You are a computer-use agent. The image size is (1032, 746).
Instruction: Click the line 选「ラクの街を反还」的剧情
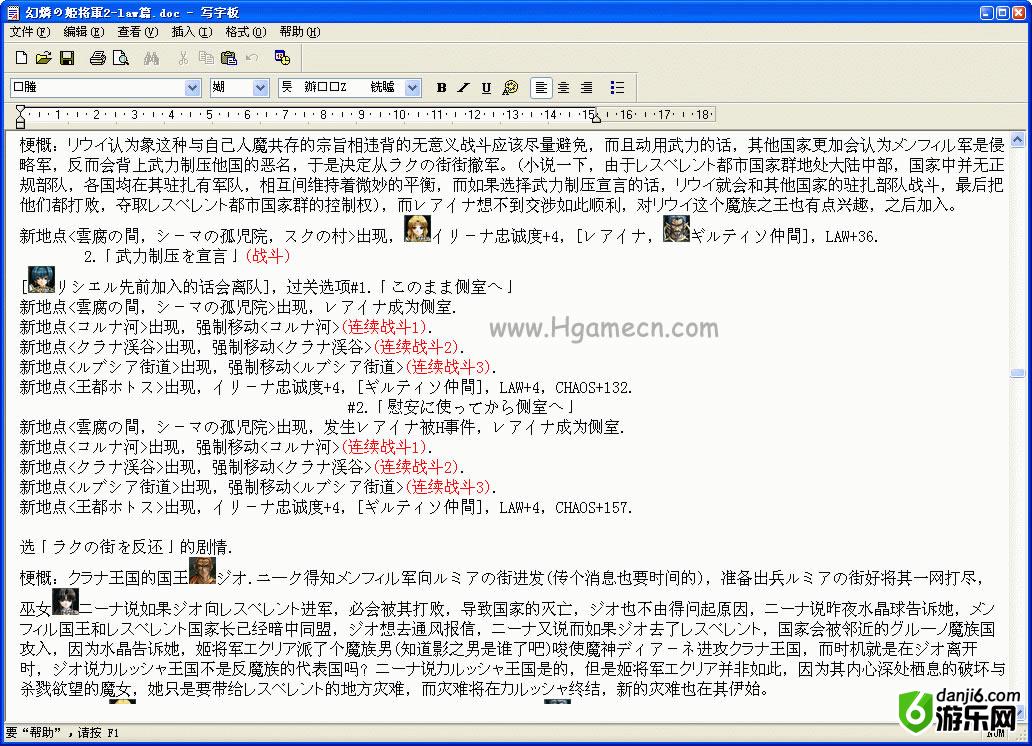click(126, 547)
